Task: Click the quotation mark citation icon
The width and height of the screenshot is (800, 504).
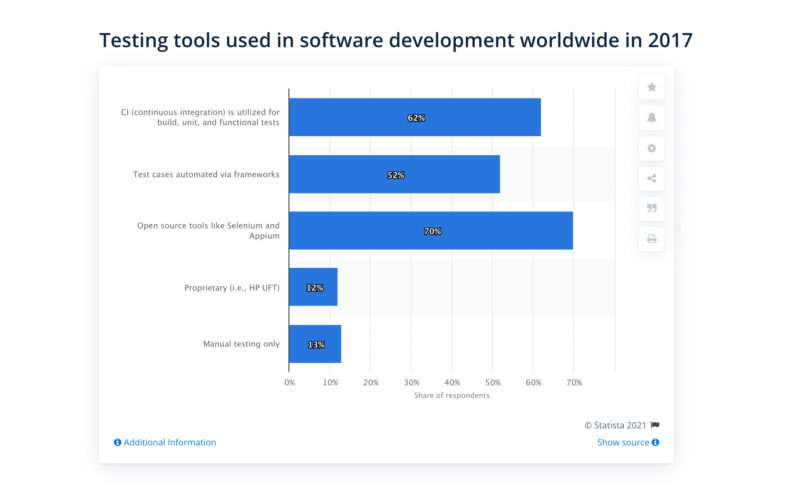Action: 651,209
